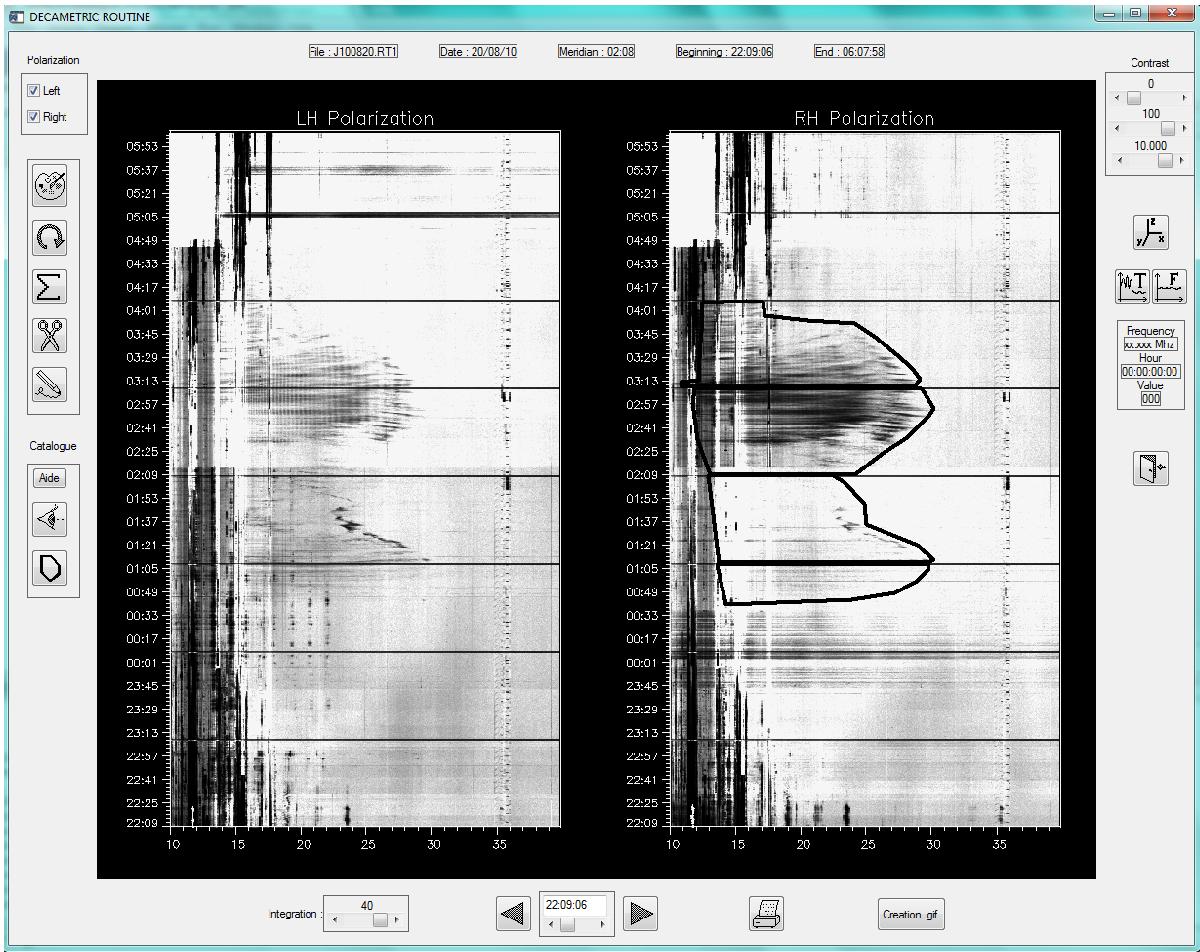Viewport: 1200px width, 952px height.
Task: Select the scissors cut tool
Action: click(x=50, y=336)
